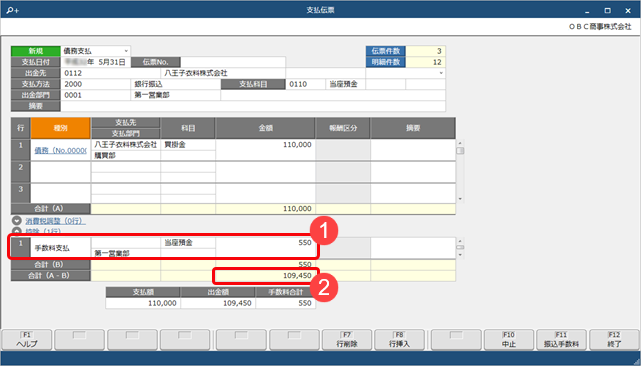Open the dropdown right of 八王子衣料株式会社 field

click(441, 73)
